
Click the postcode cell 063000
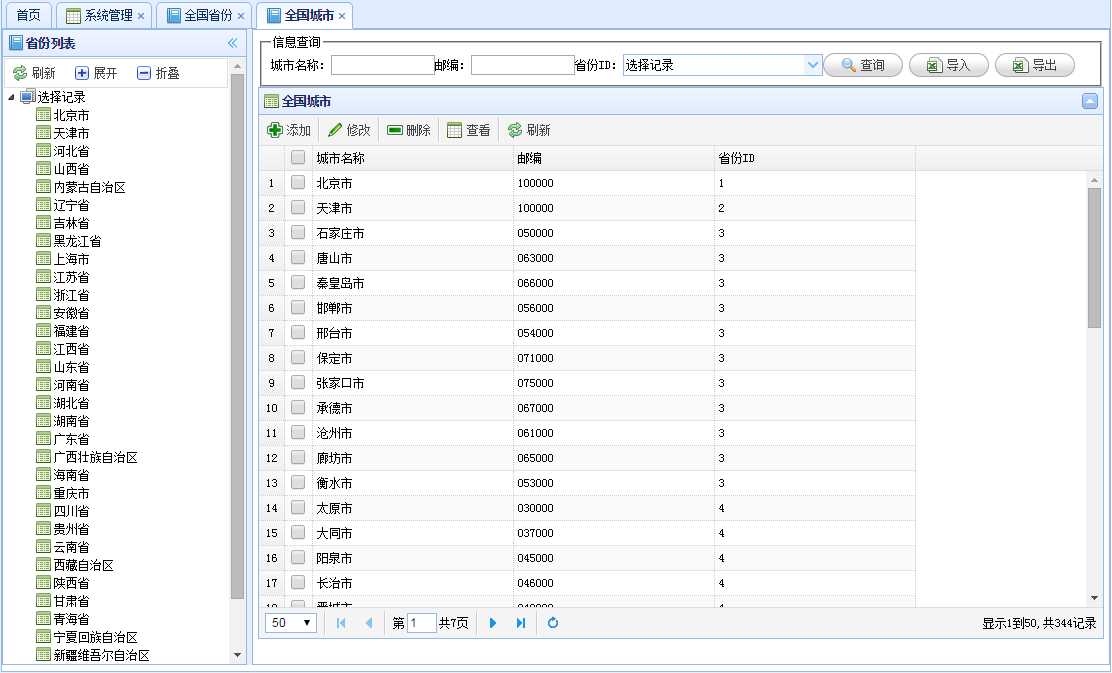(613, 258)
